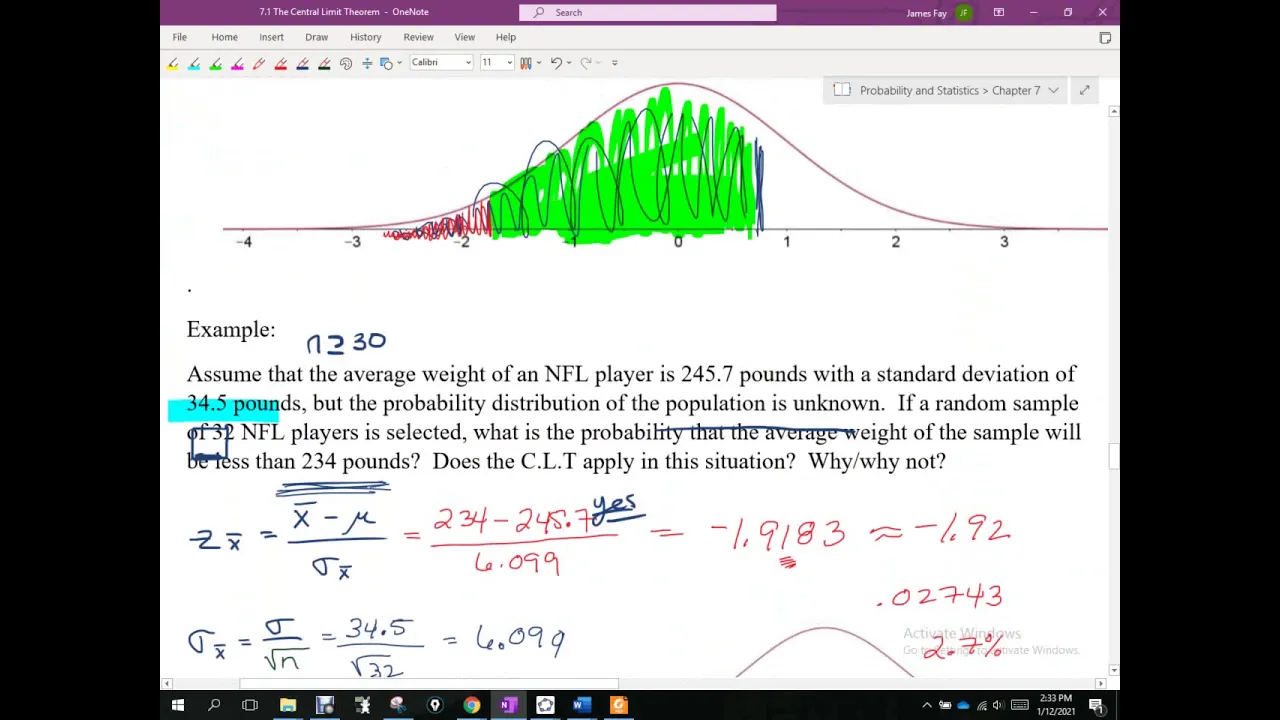
Task: Click the Shapes tool icon
Action: 386,63
